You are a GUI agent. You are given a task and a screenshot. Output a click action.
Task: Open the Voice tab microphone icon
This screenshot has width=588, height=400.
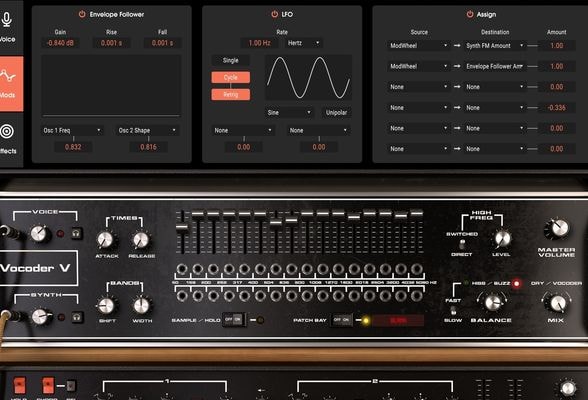coord(7,19)
